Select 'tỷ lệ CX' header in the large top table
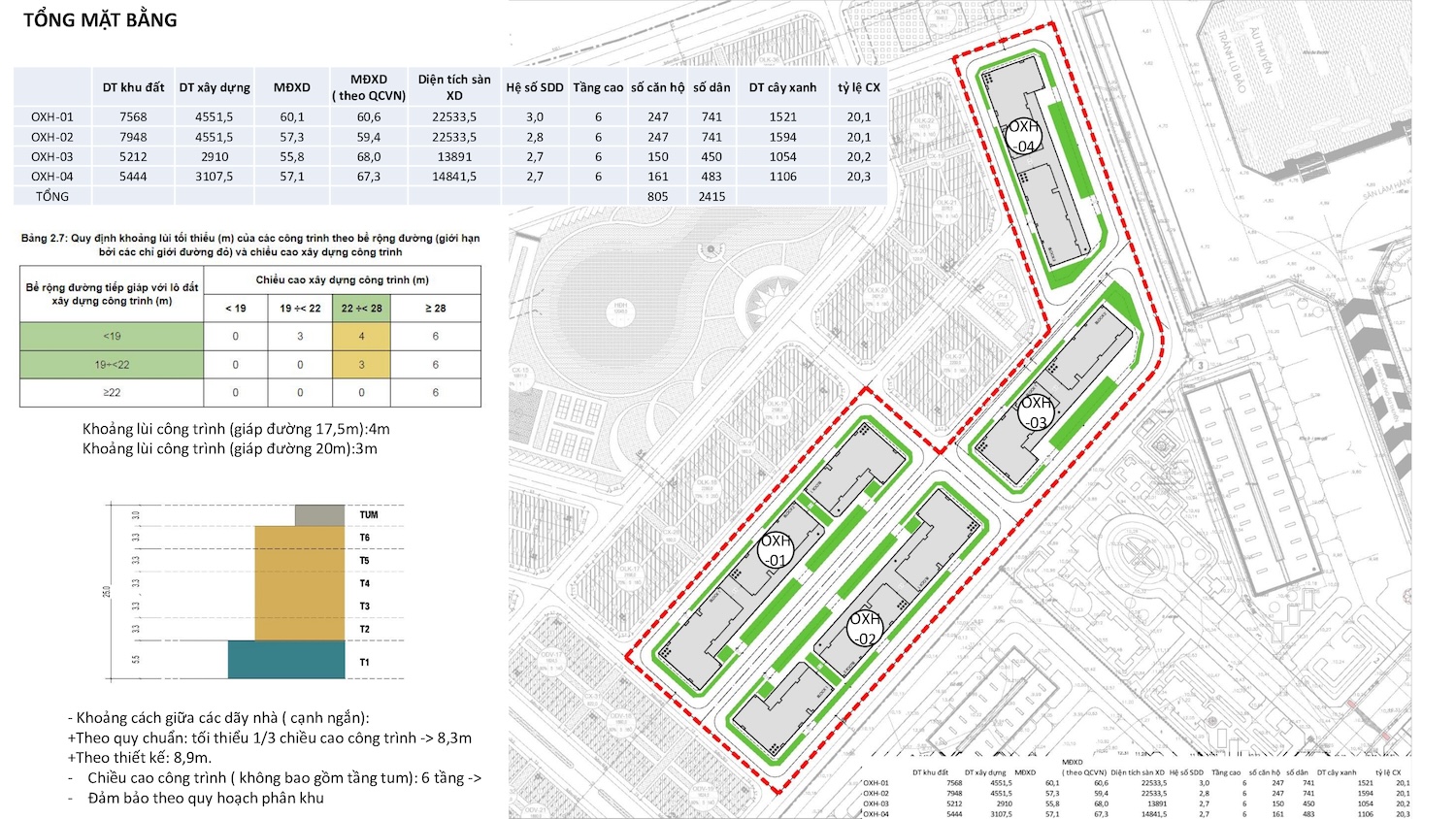Image resolution: width=1456 pixels, height=819 pixels. (859, 87)
